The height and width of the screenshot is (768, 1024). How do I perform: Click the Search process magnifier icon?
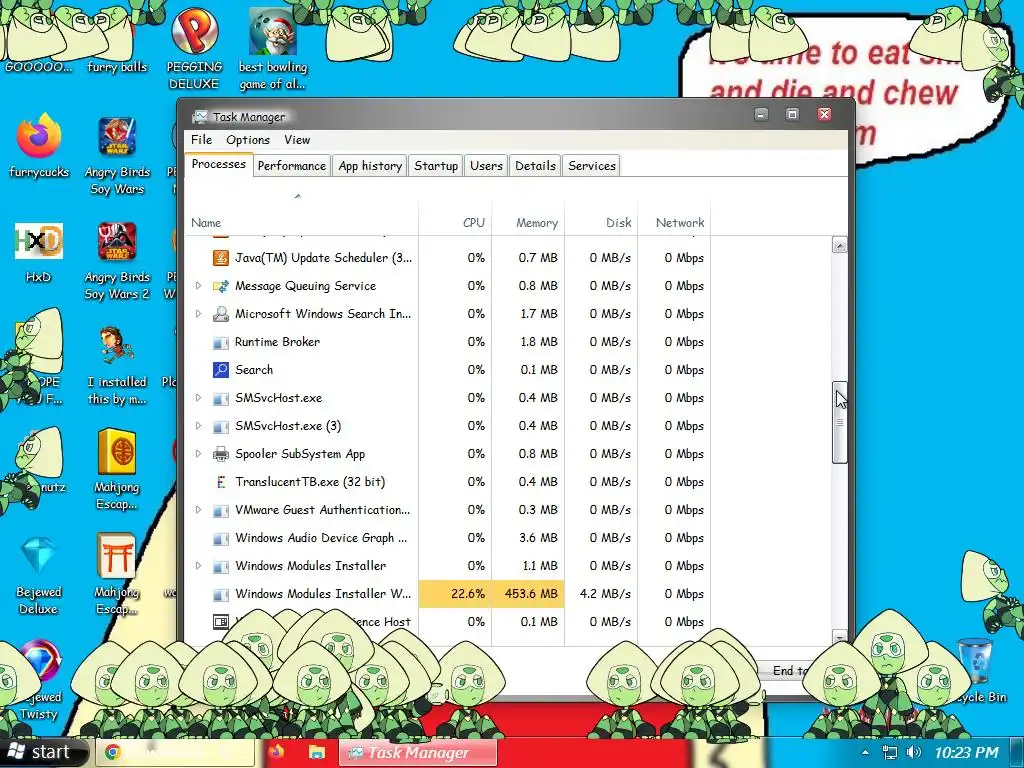point(221,370)
